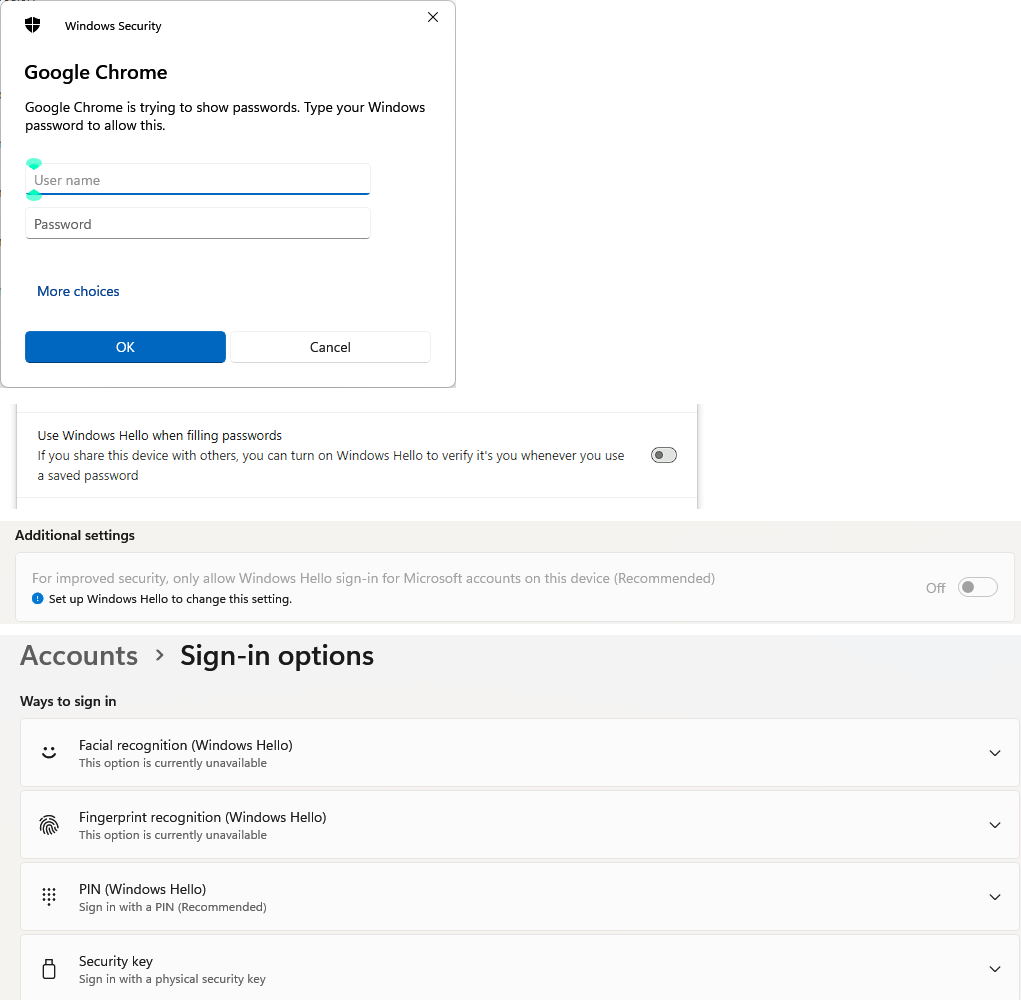Expand the Security key option chevron
The image size is (1021, 1000).
click(994, 969)
